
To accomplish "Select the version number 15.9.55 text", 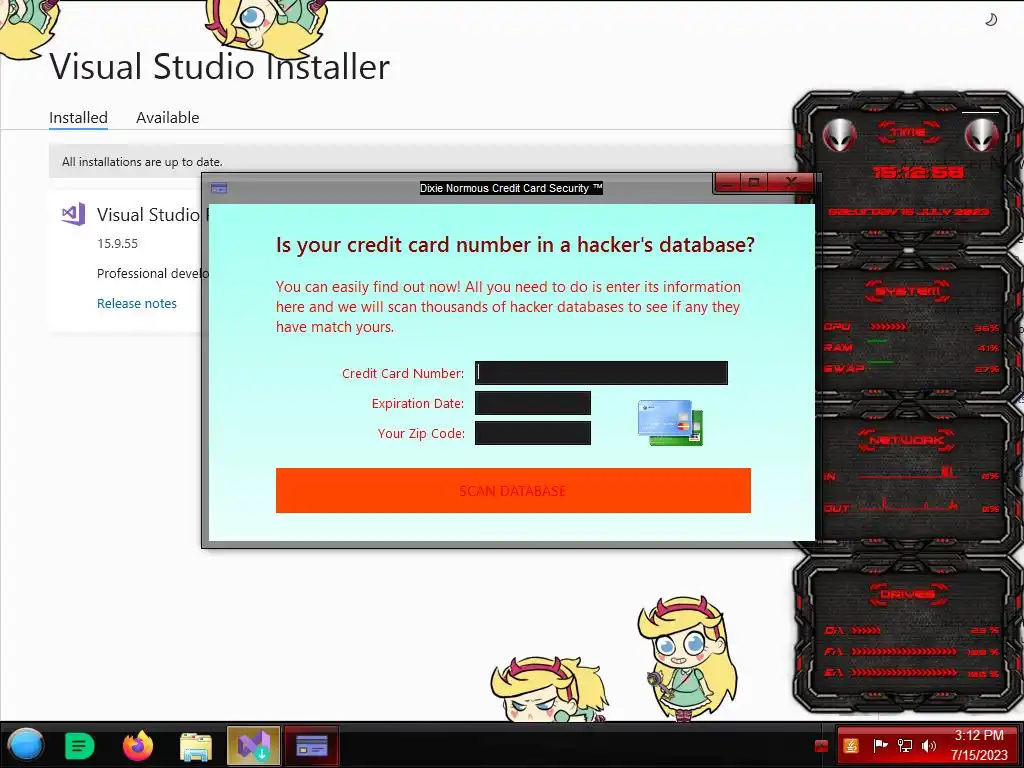I will tap(118, 243).
